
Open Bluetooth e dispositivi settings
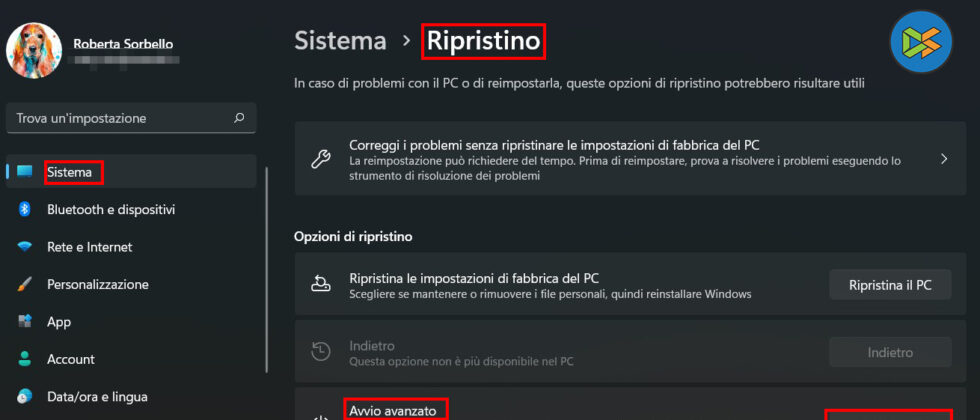[x=111, y=210]
